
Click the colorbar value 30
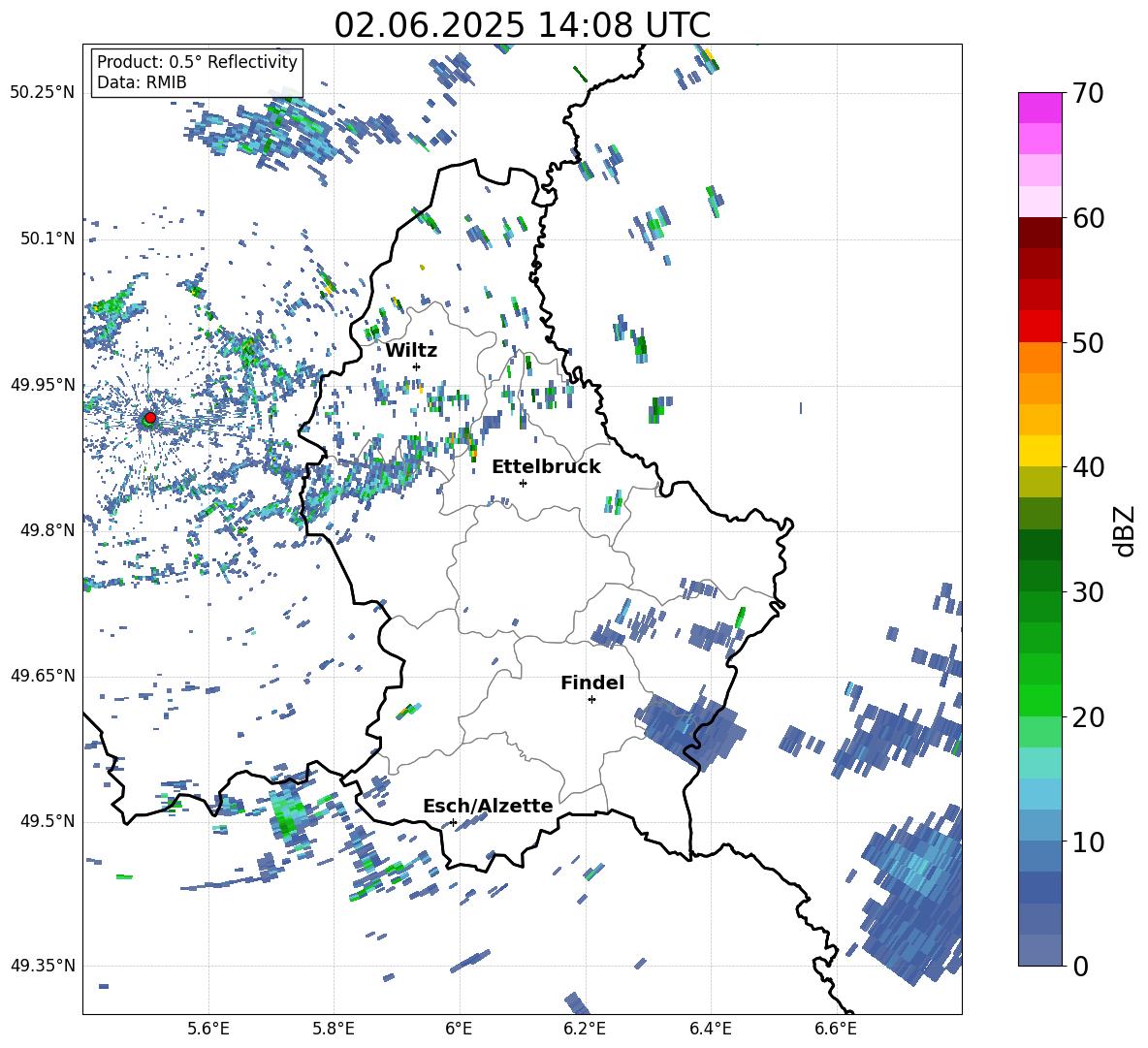pos(1088,592)
